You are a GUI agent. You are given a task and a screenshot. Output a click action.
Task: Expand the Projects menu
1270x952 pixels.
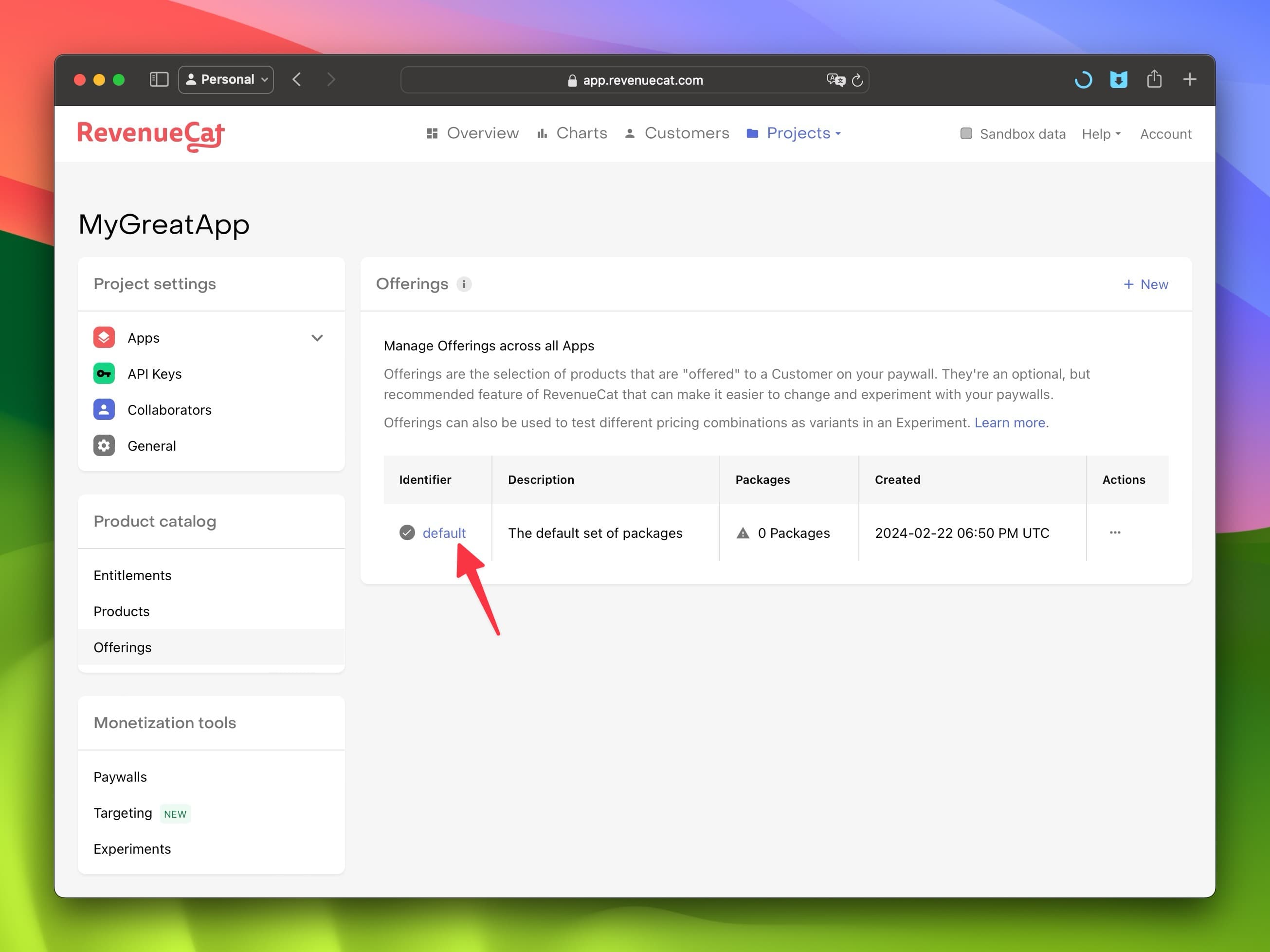pos(794,133)
